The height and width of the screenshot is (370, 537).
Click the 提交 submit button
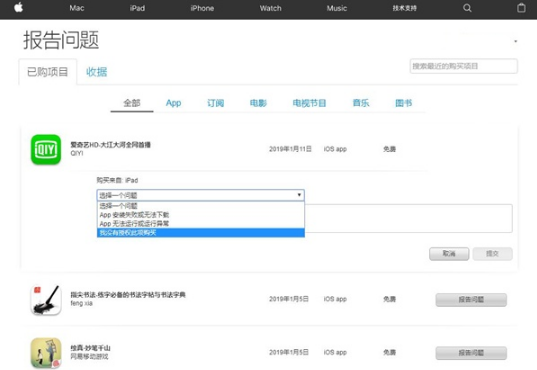[x=492, y=254]
